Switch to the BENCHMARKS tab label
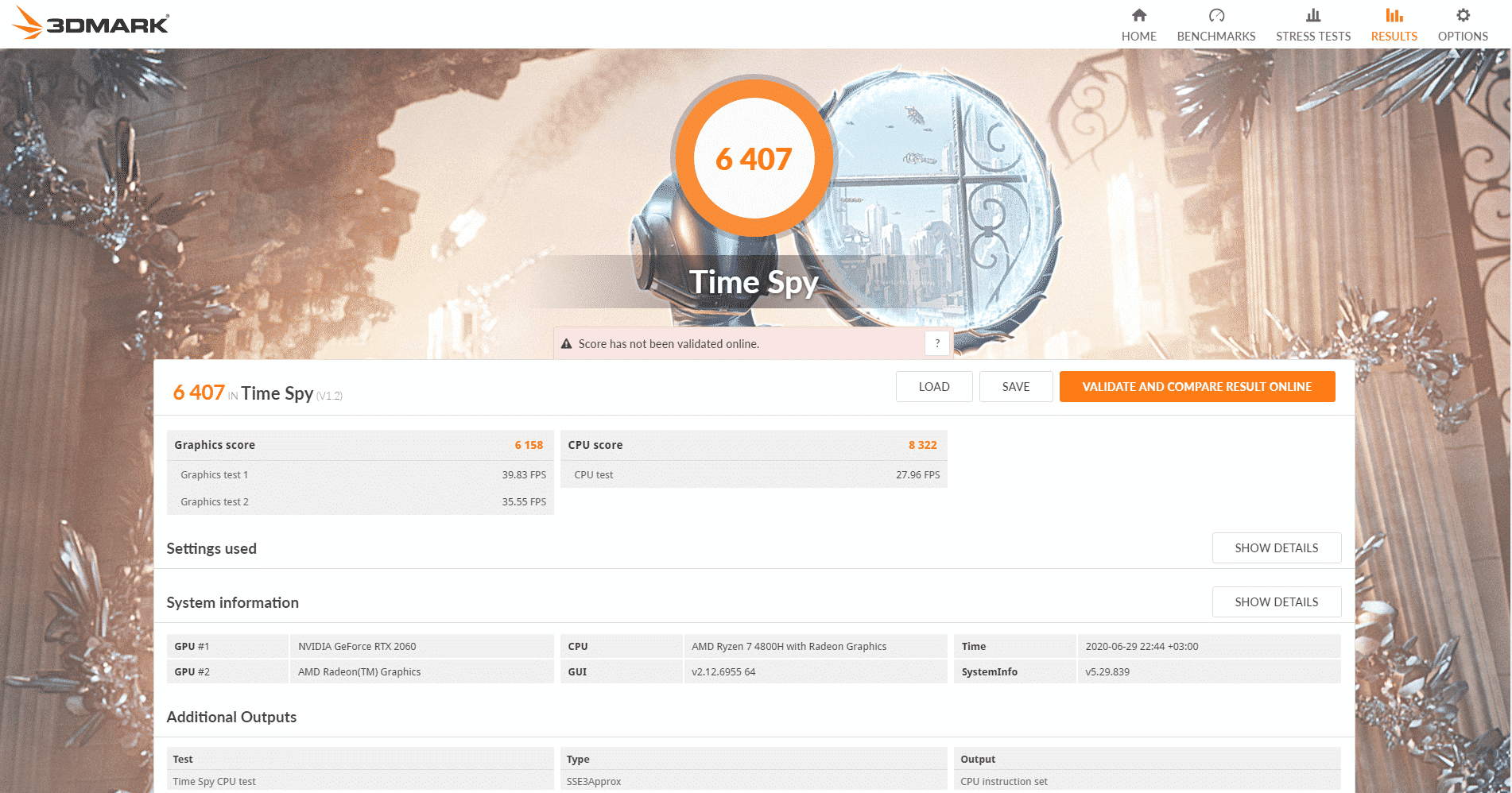 point(1215,37)
